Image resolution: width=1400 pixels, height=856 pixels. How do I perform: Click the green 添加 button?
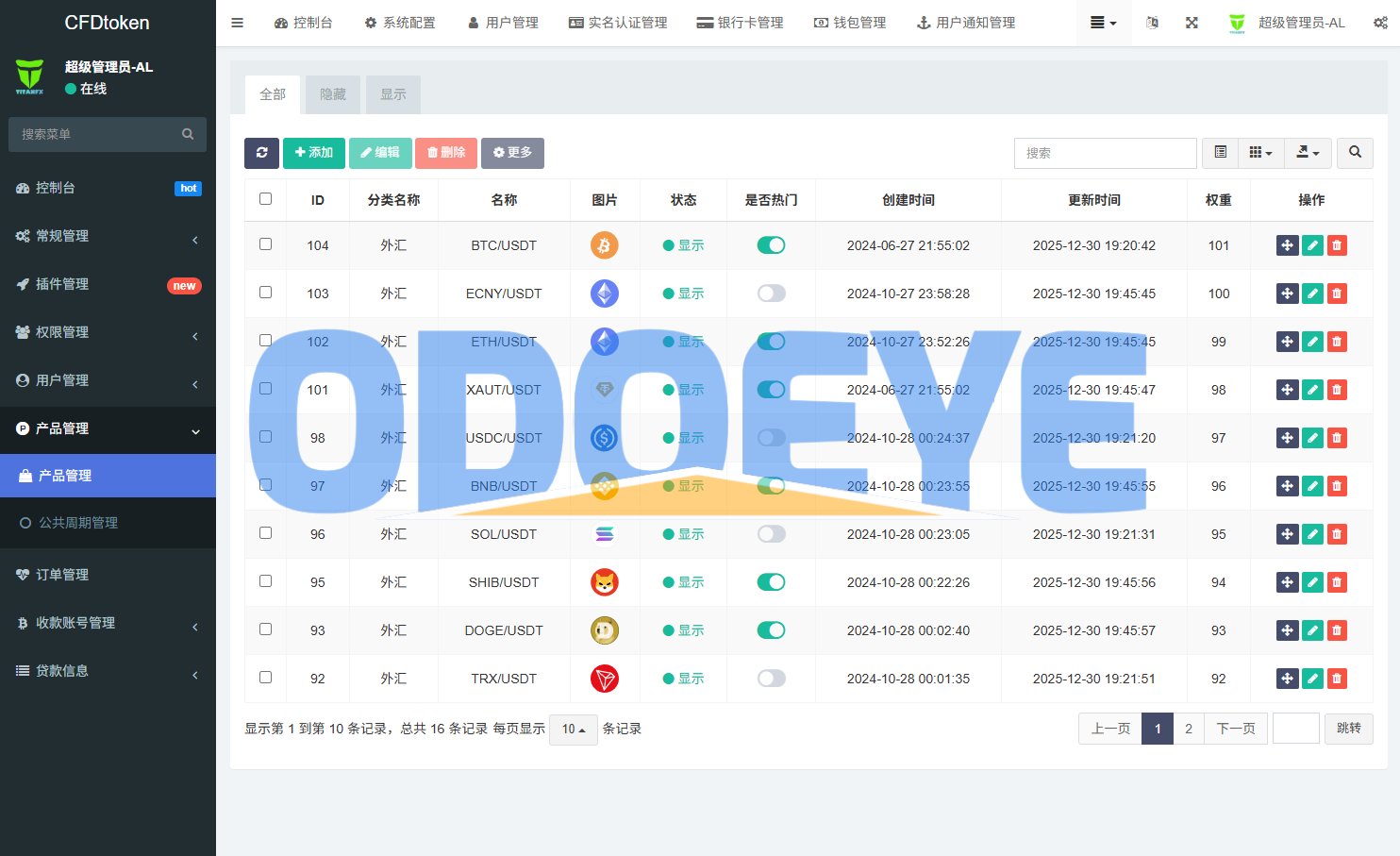click(313, 153)
